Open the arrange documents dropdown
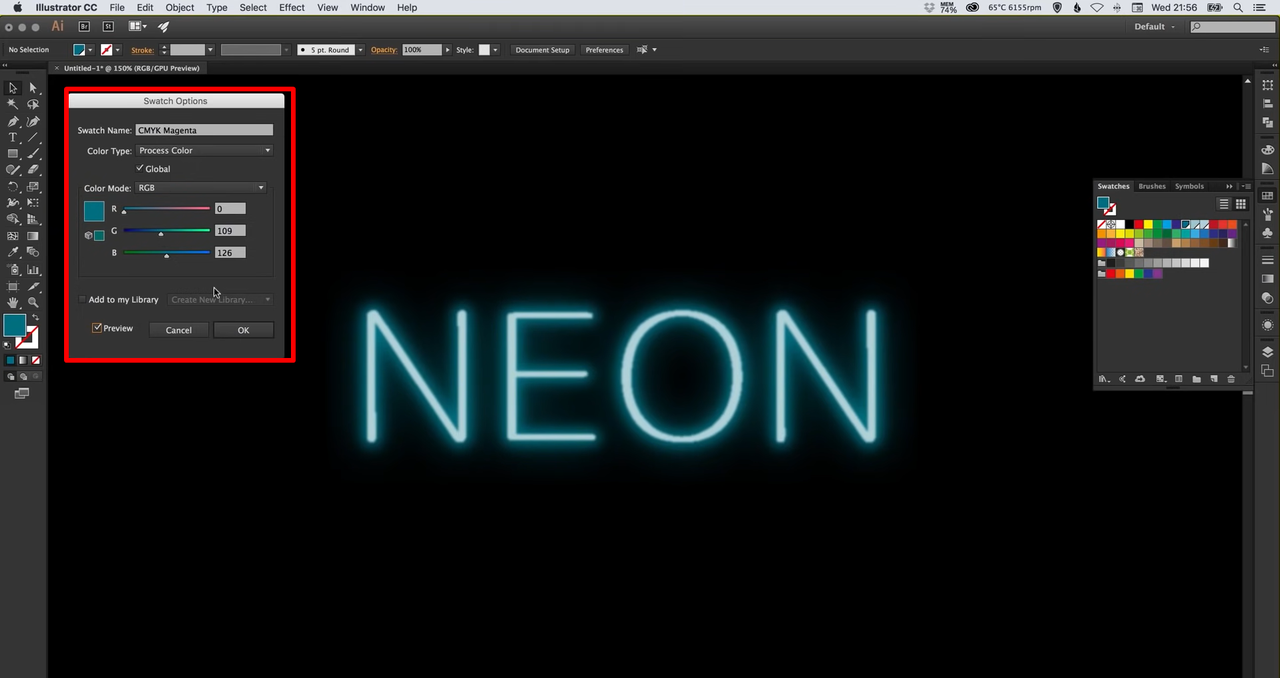The width and height of the screenshot is (1280, 678). click(138, 26)
